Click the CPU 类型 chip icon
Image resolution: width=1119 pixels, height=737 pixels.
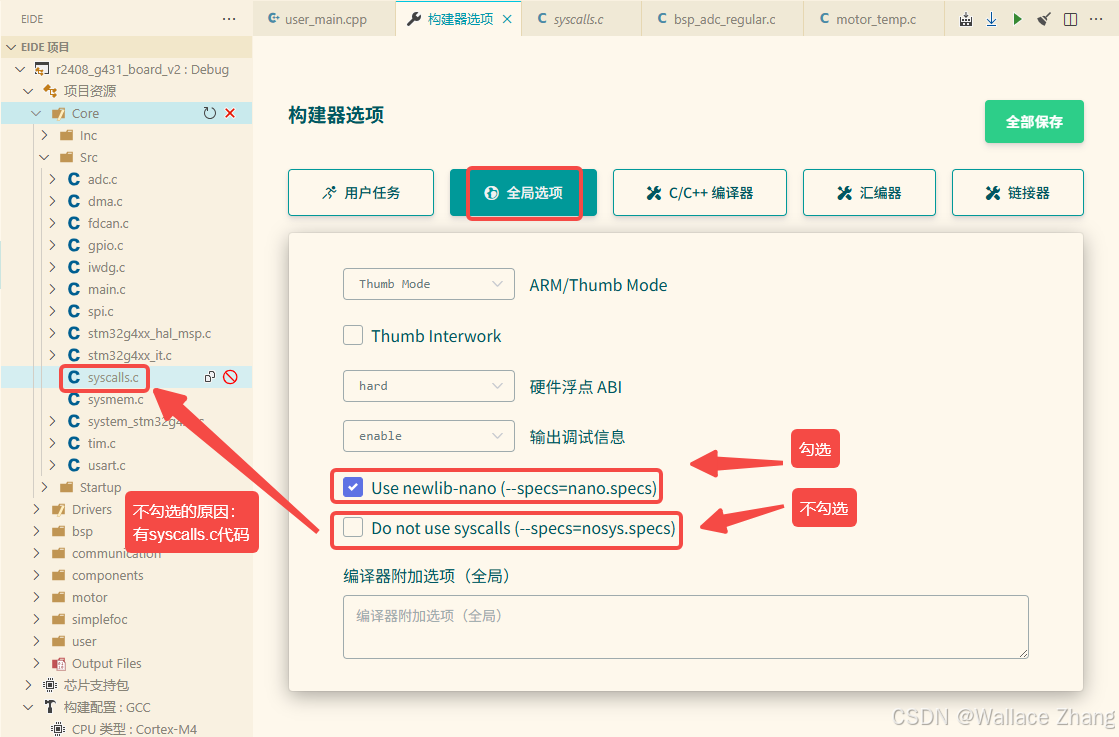pyautogui.click(x=59, y=729)
